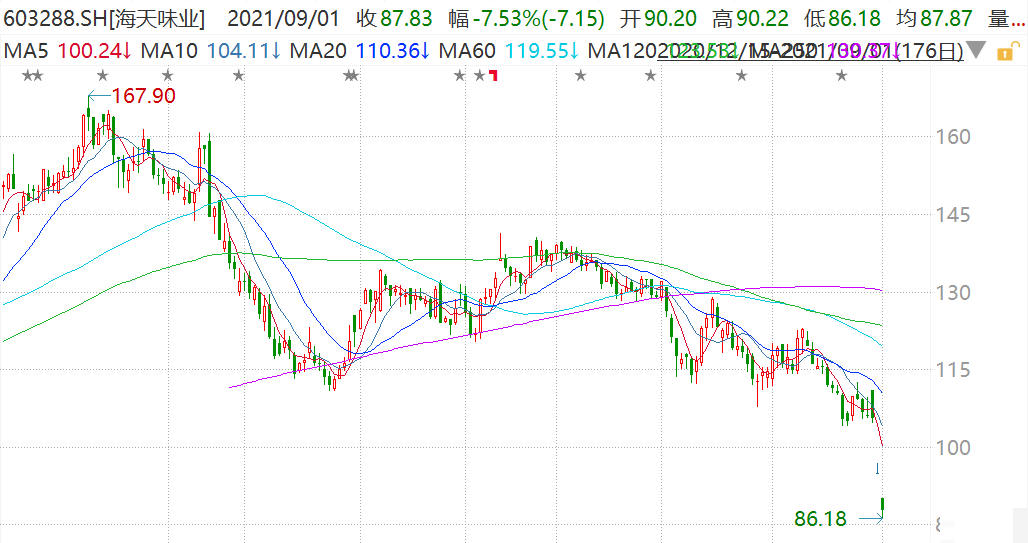The width and height of the screenshot is (1028, 543).
Task: Click the small red flag event marker
Action: coord(494,76)
